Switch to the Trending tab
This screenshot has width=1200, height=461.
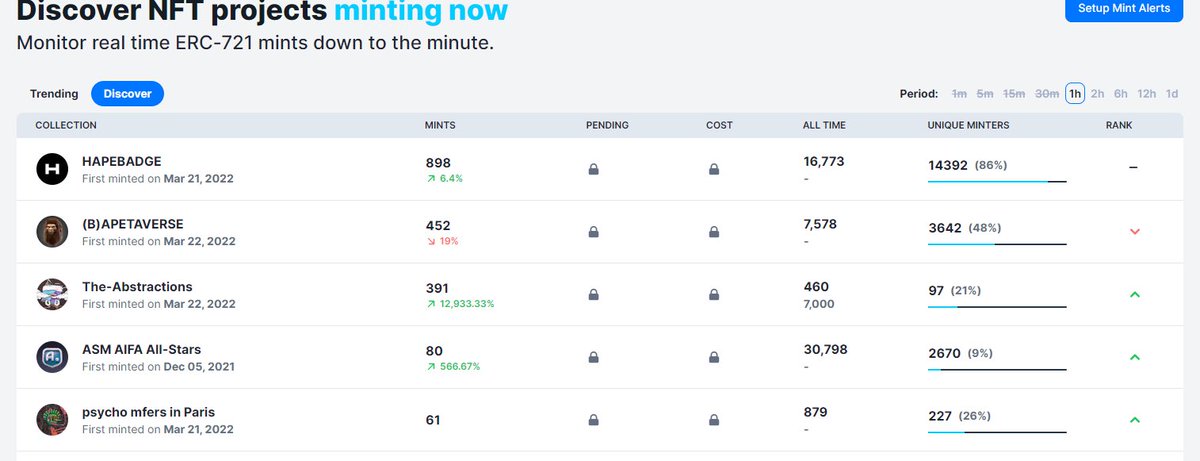tap(54, 94)
